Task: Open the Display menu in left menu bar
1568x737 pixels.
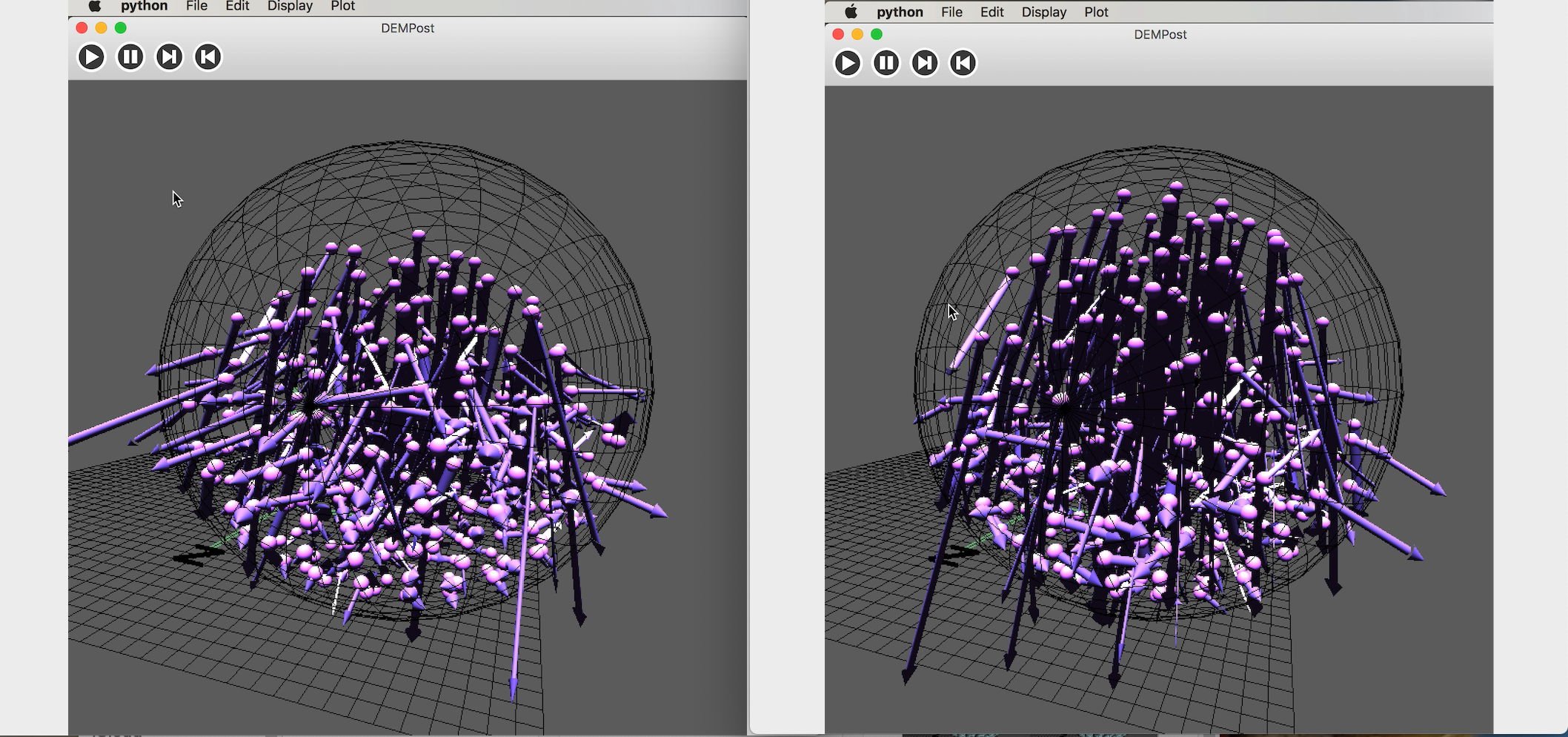Action: pyautogui.click(x=290, y=6)
